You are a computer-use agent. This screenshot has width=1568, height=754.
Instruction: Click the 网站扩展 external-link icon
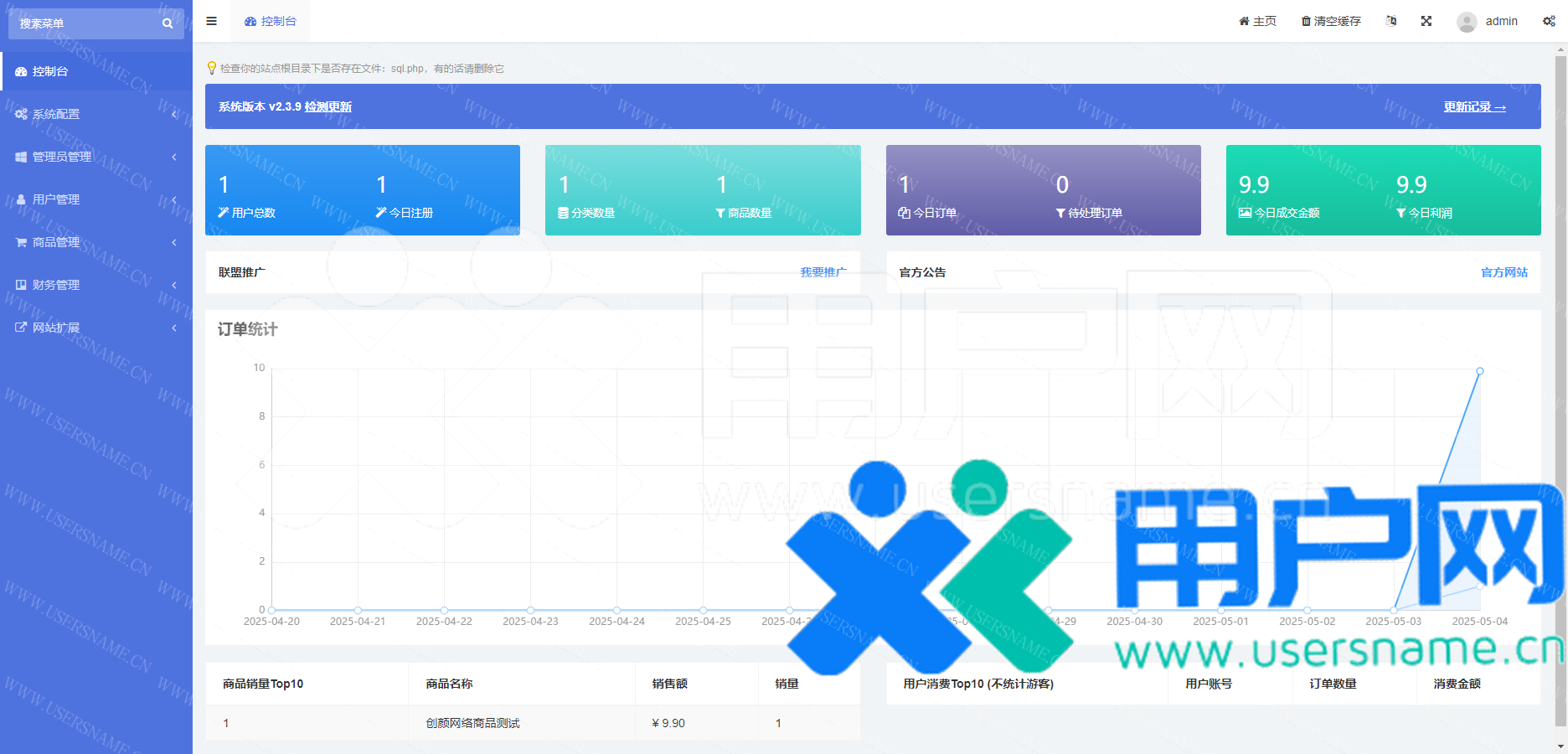click(21, 328)
